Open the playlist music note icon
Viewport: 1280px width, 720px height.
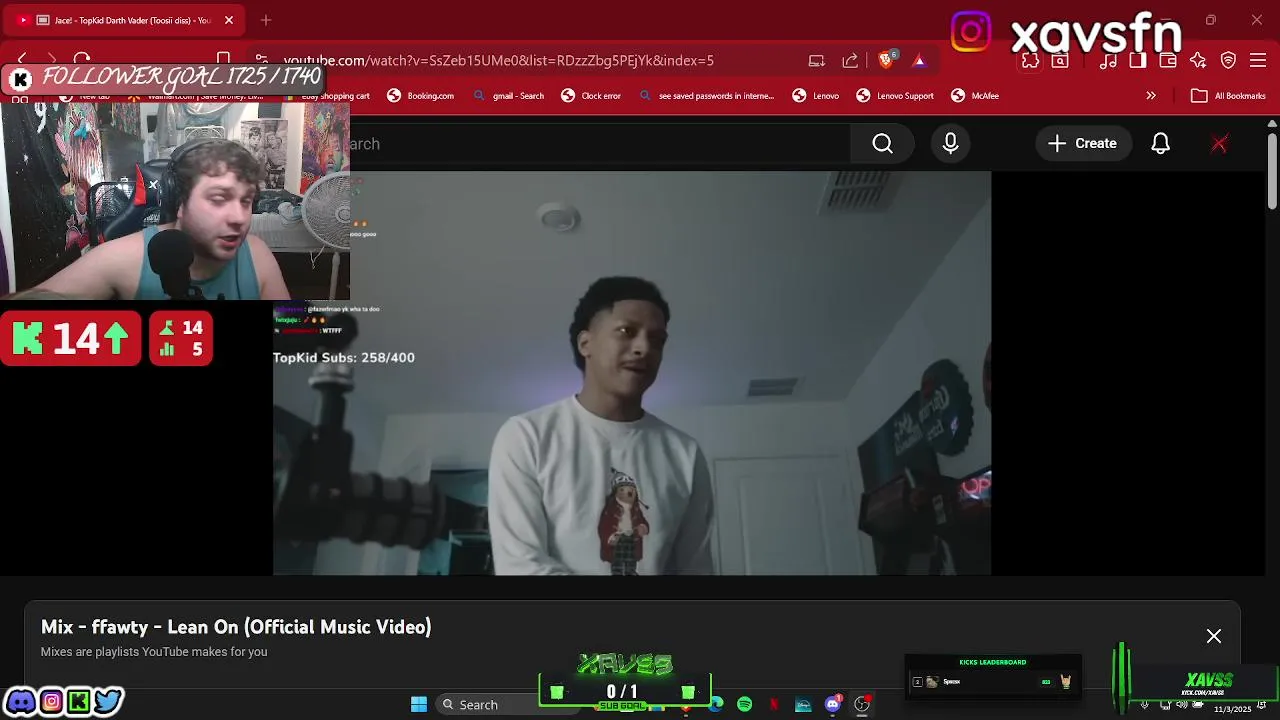click(1108, 61)
